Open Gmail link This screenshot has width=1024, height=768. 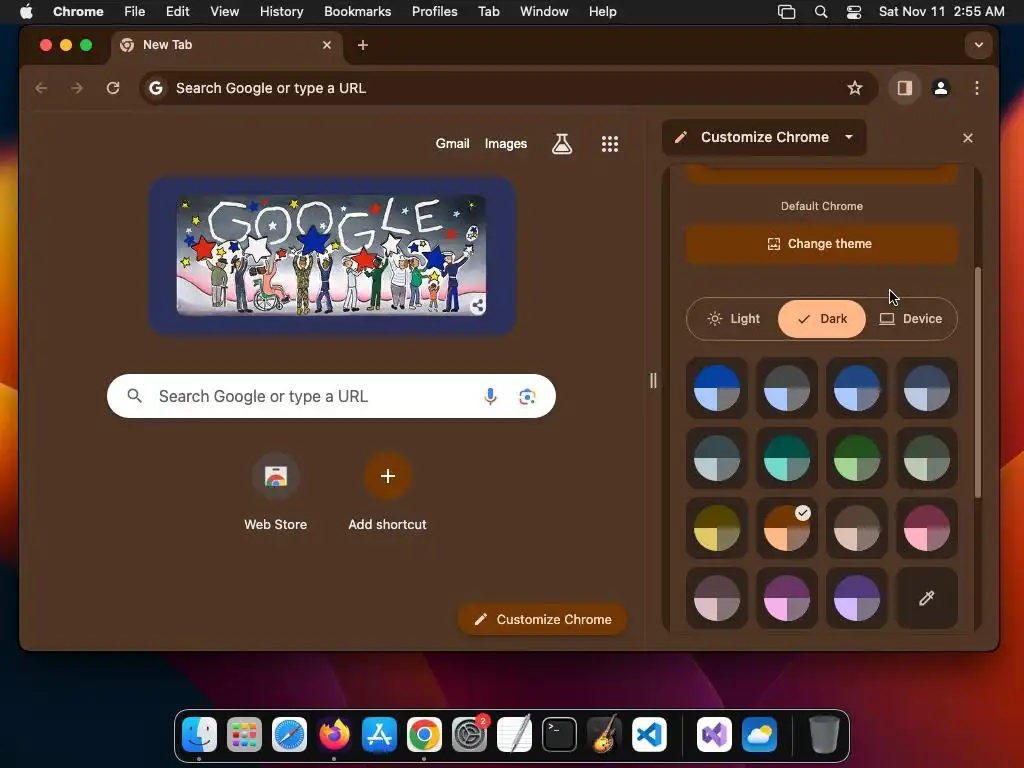coord(453,144)
